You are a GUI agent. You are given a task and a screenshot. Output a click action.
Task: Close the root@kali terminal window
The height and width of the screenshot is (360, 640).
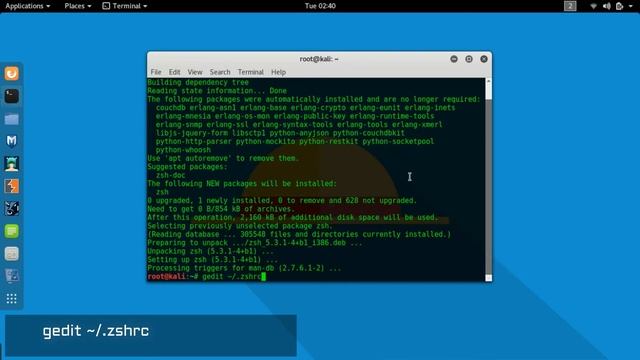click(484, 59)
